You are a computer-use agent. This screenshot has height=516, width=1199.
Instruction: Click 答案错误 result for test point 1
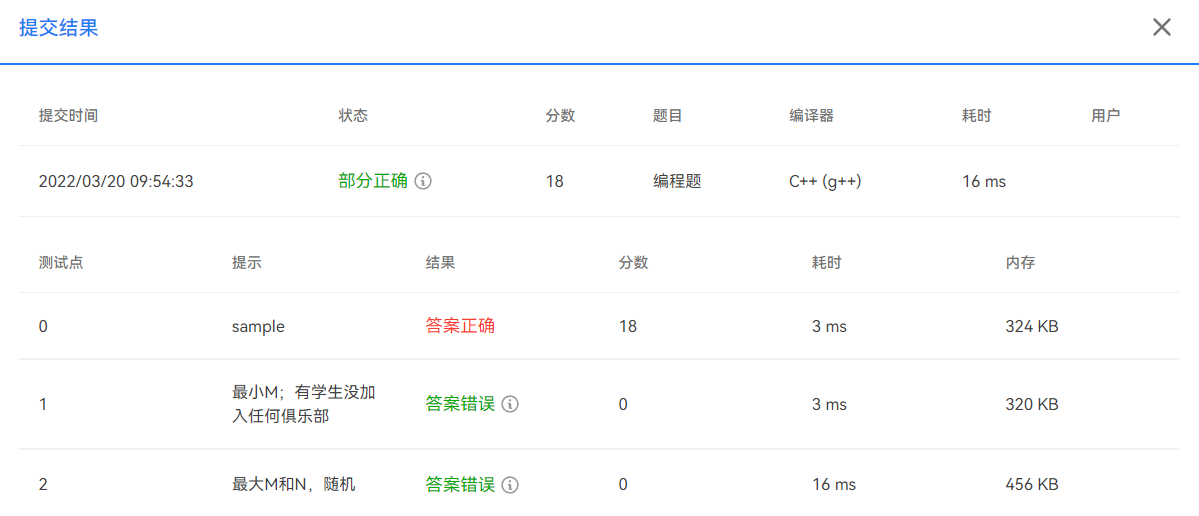(460, 404)
